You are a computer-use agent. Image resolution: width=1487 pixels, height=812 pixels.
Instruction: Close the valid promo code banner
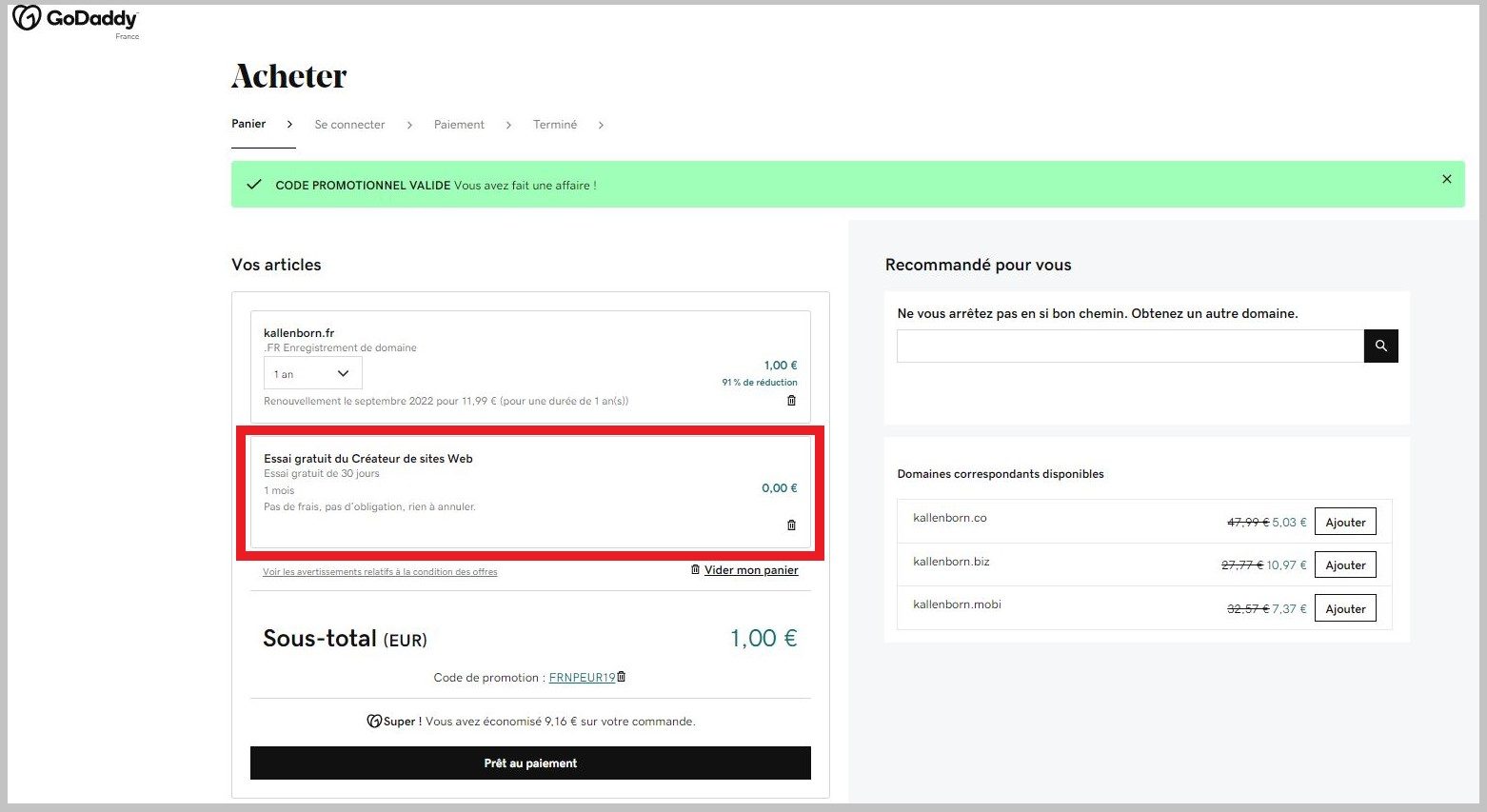1446,179
